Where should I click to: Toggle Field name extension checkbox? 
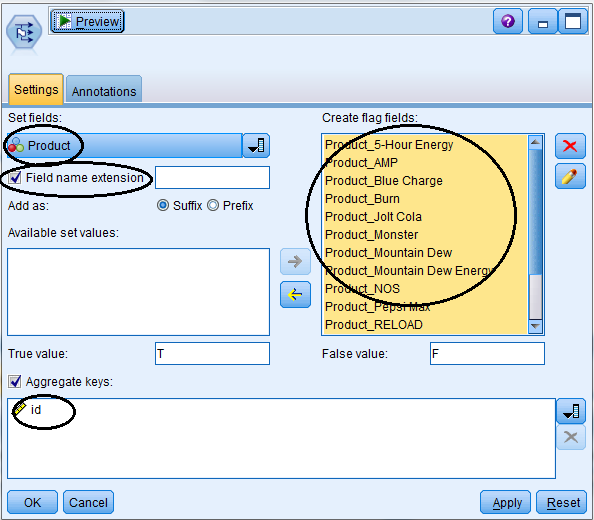coord(15,178)
